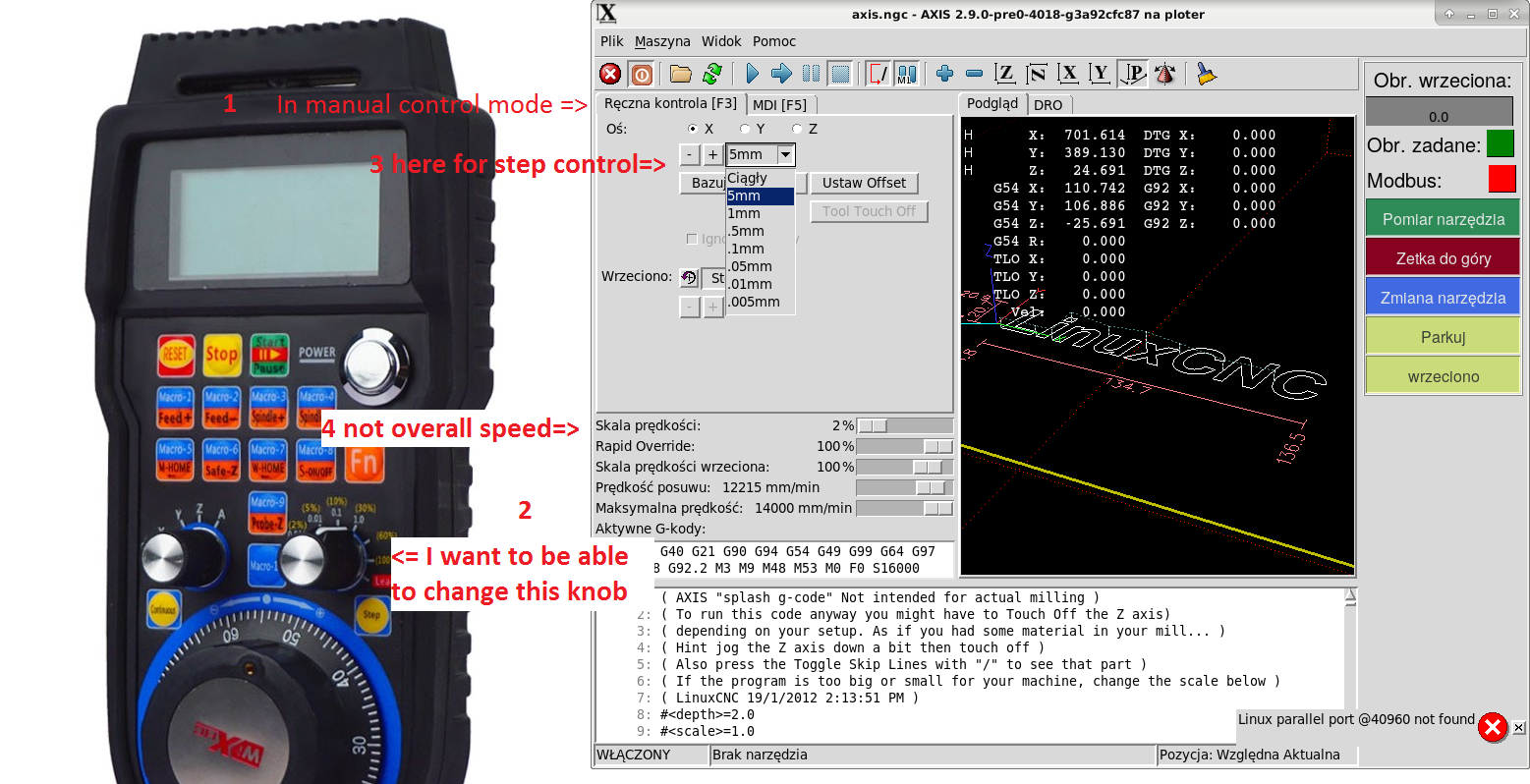This screenshot has width=1530, height=784.
Task: Toggle rotate view cone icon
Action: (1164, 74)
